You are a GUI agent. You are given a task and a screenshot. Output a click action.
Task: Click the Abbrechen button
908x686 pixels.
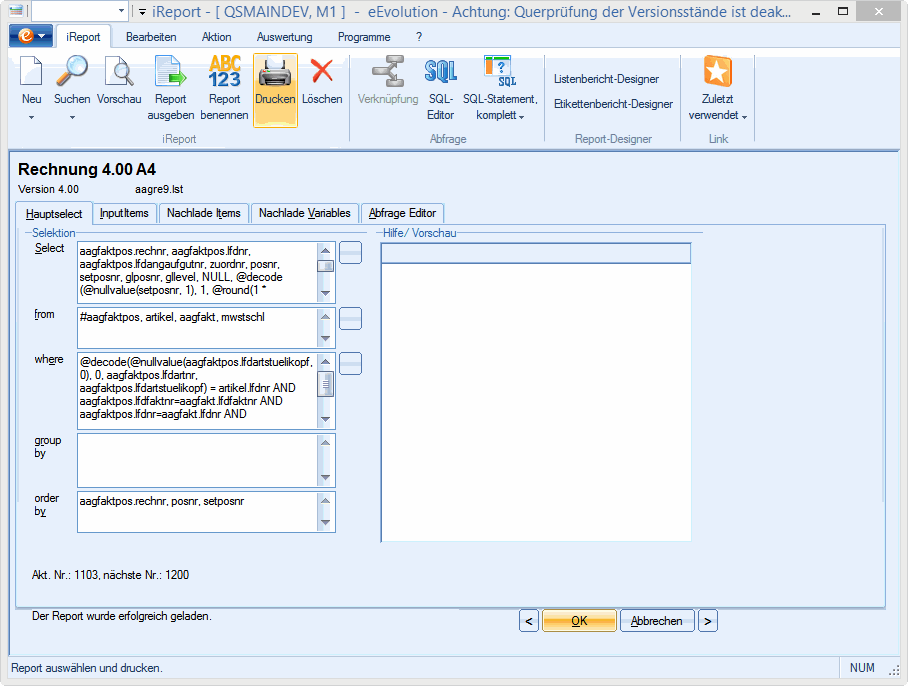click(x=657, y=621)
